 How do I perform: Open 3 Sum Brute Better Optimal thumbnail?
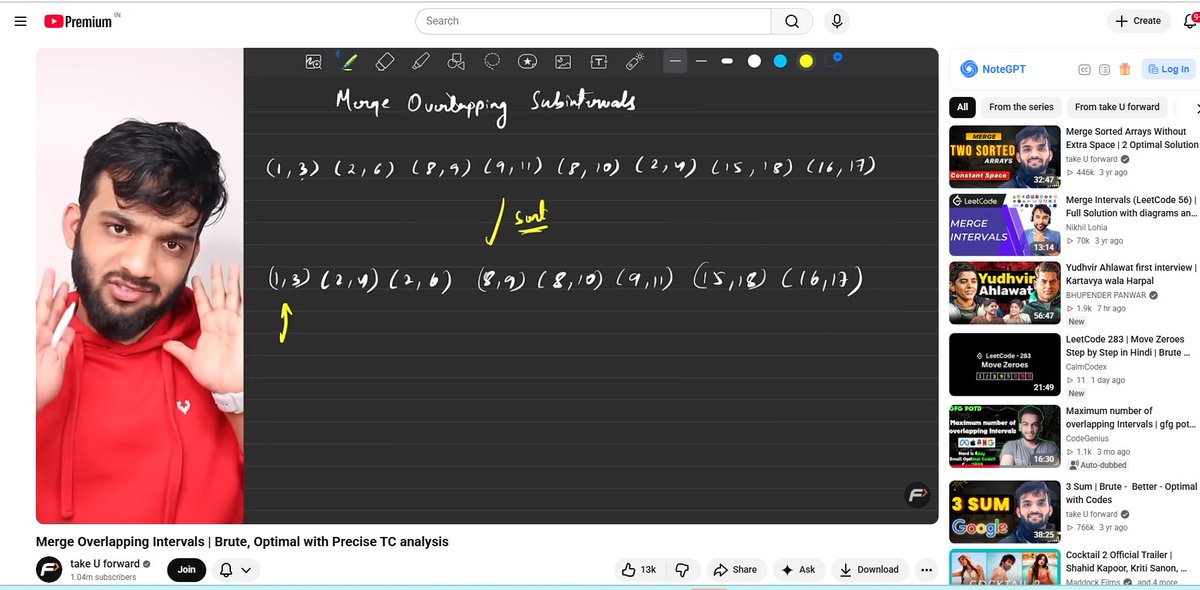point(1005,512)
